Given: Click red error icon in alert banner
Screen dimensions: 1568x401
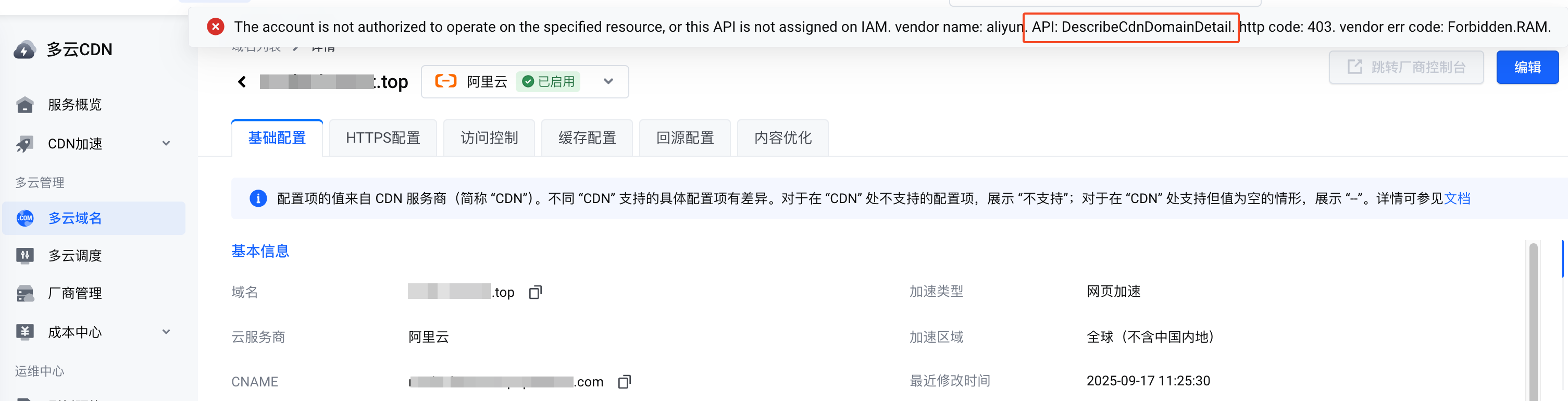Looking at the screenshot, I should click(x=216, y=27).
